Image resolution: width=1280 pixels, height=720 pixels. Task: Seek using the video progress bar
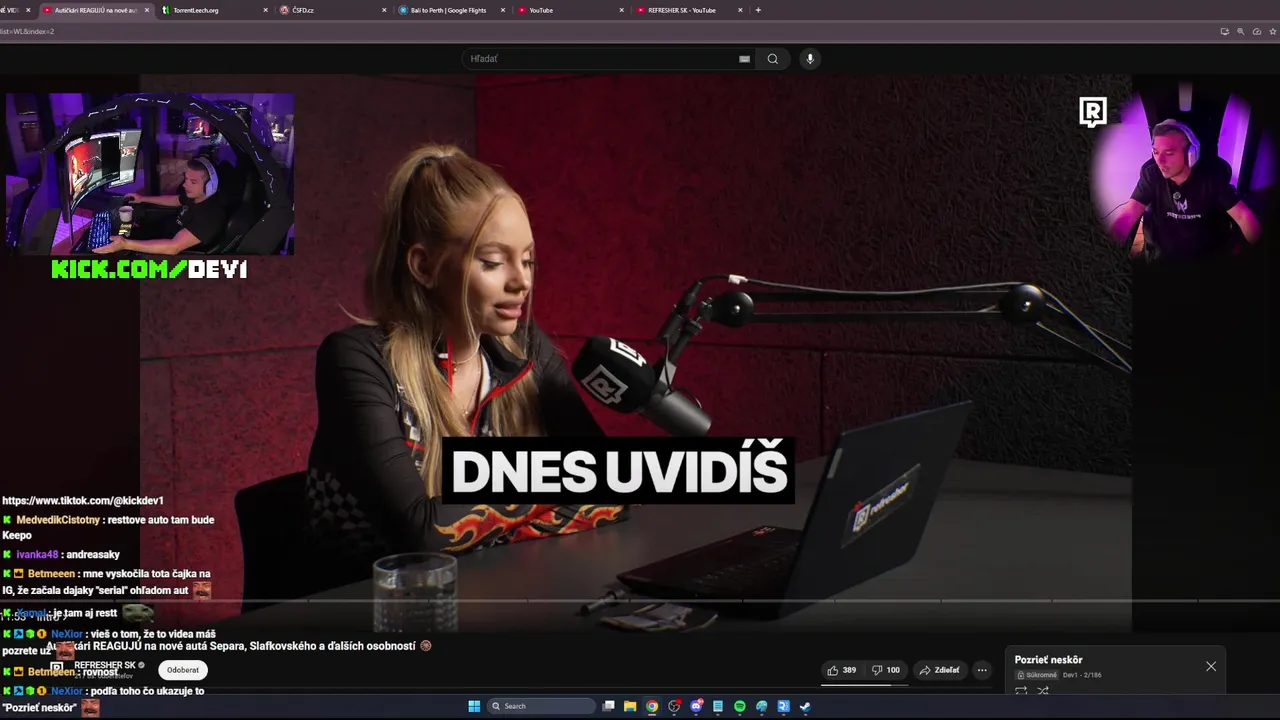pyautogui.click(x=640, y=602)
